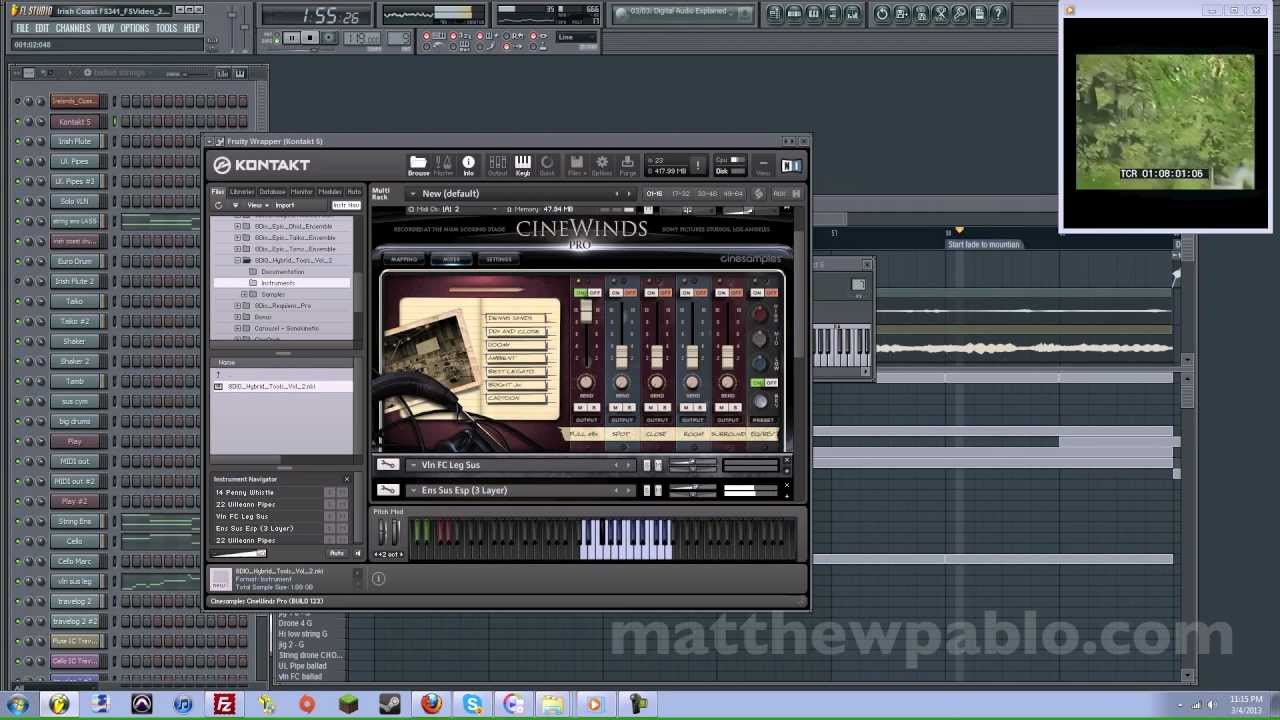This screenshot has height=720, width=1280.
Task: Turn ON the Room mic channel
Action: tap(686, 292)
